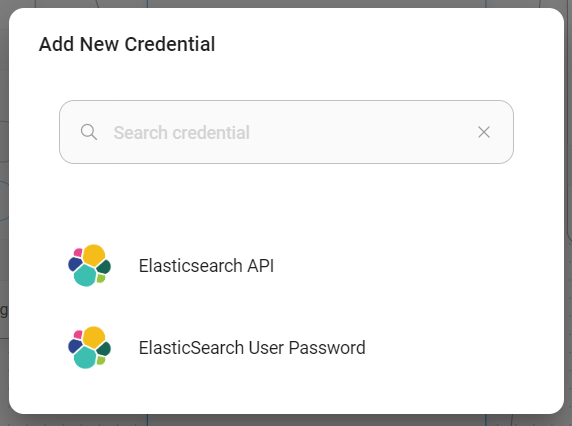The width and height of the screenshot is (572, 426).
Task: Pick the Elastic cluster logo beside User Password
Action: (x=89, y=348)
